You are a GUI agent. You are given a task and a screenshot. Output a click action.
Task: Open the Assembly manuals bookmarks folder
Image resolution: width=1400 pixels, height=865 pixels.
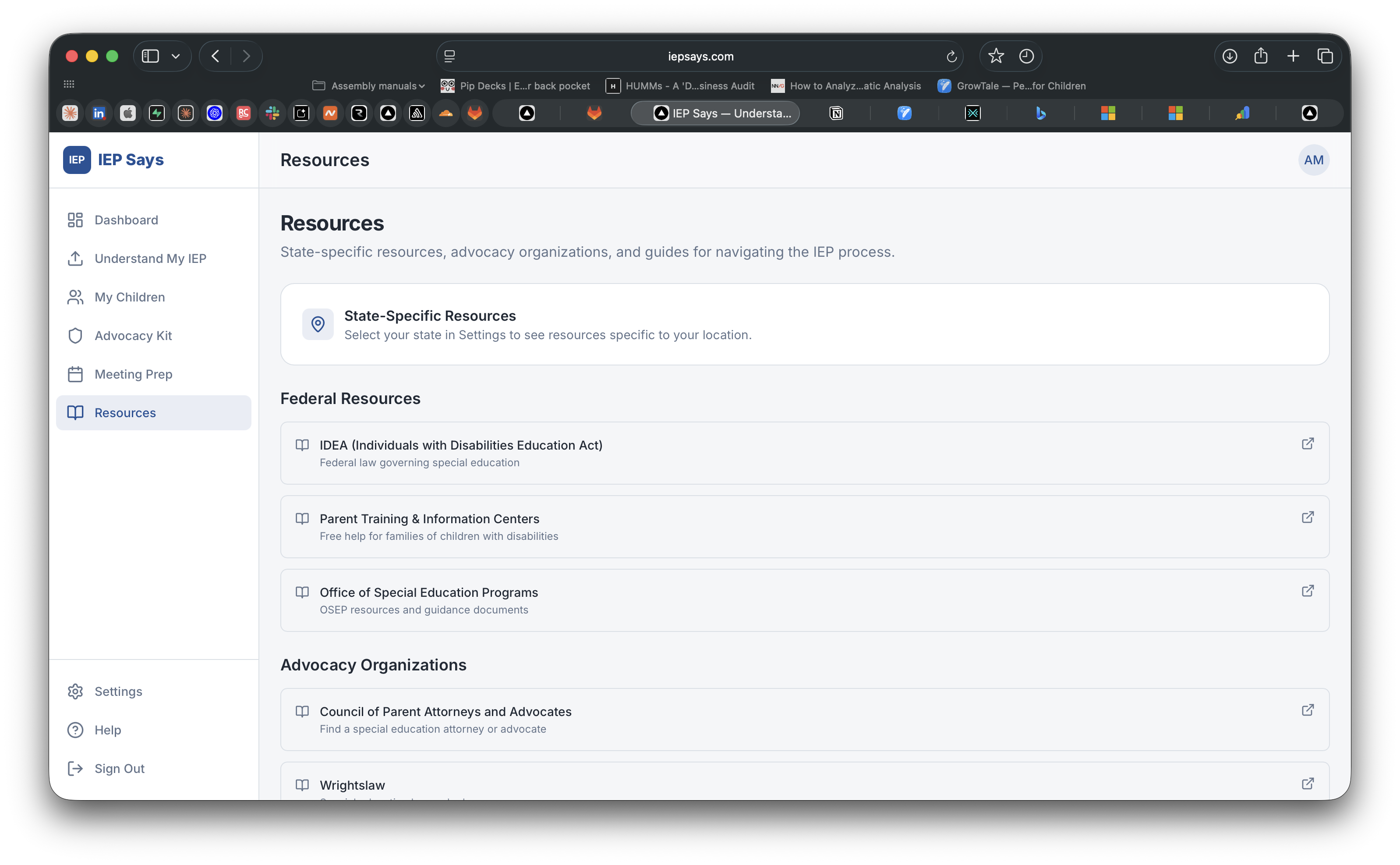(368, 86)
